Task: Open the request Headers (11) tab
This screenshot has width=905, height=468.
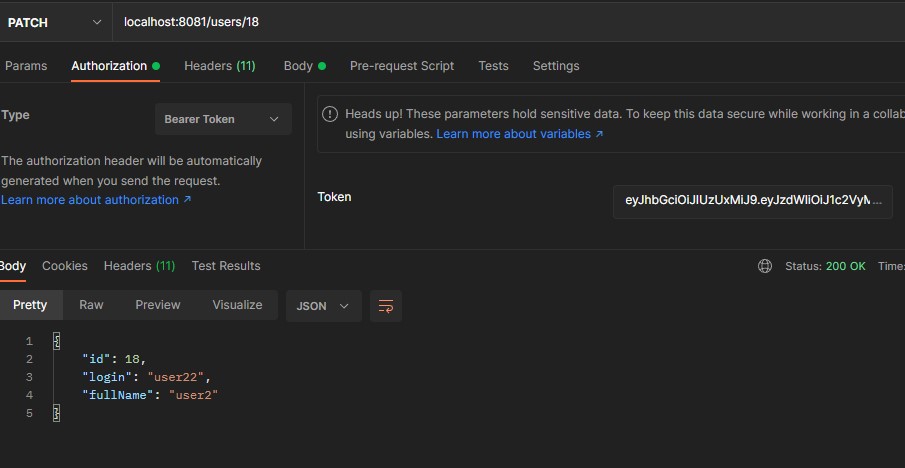Action: click(219, 66)
